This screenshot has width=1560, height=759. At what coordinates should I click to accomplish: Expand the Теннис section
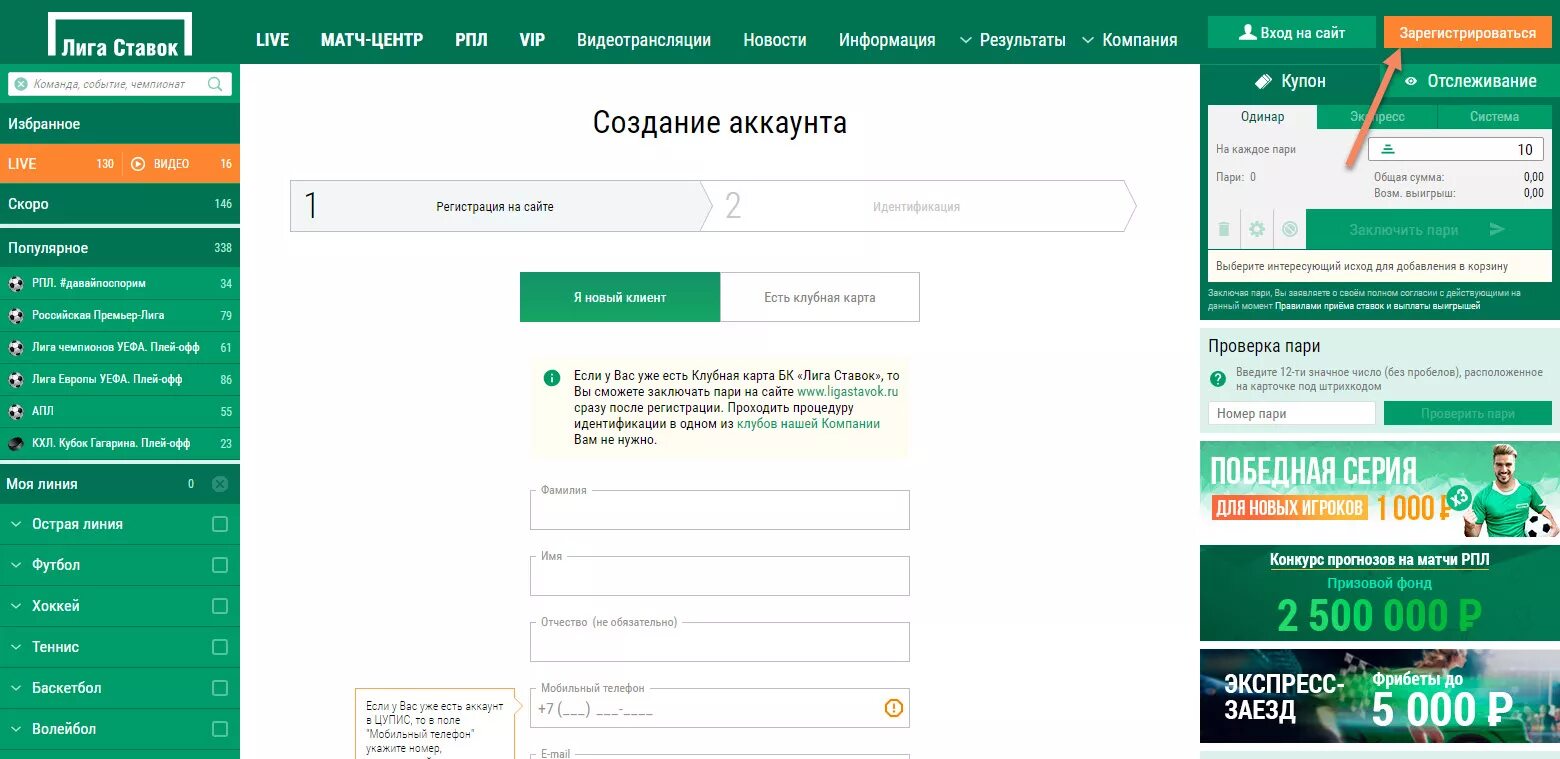click(16, 647)
